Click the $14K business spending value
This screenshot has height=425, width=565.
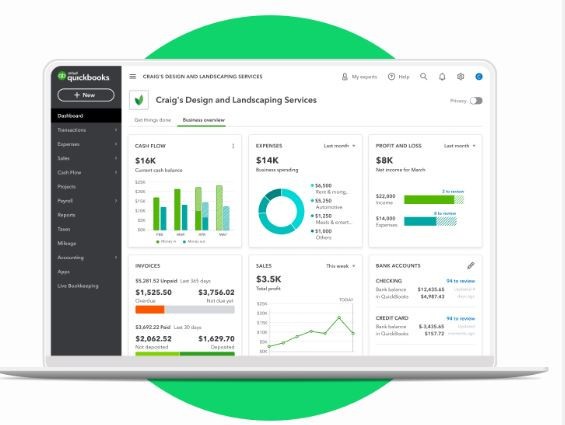[x=267, y=160]
